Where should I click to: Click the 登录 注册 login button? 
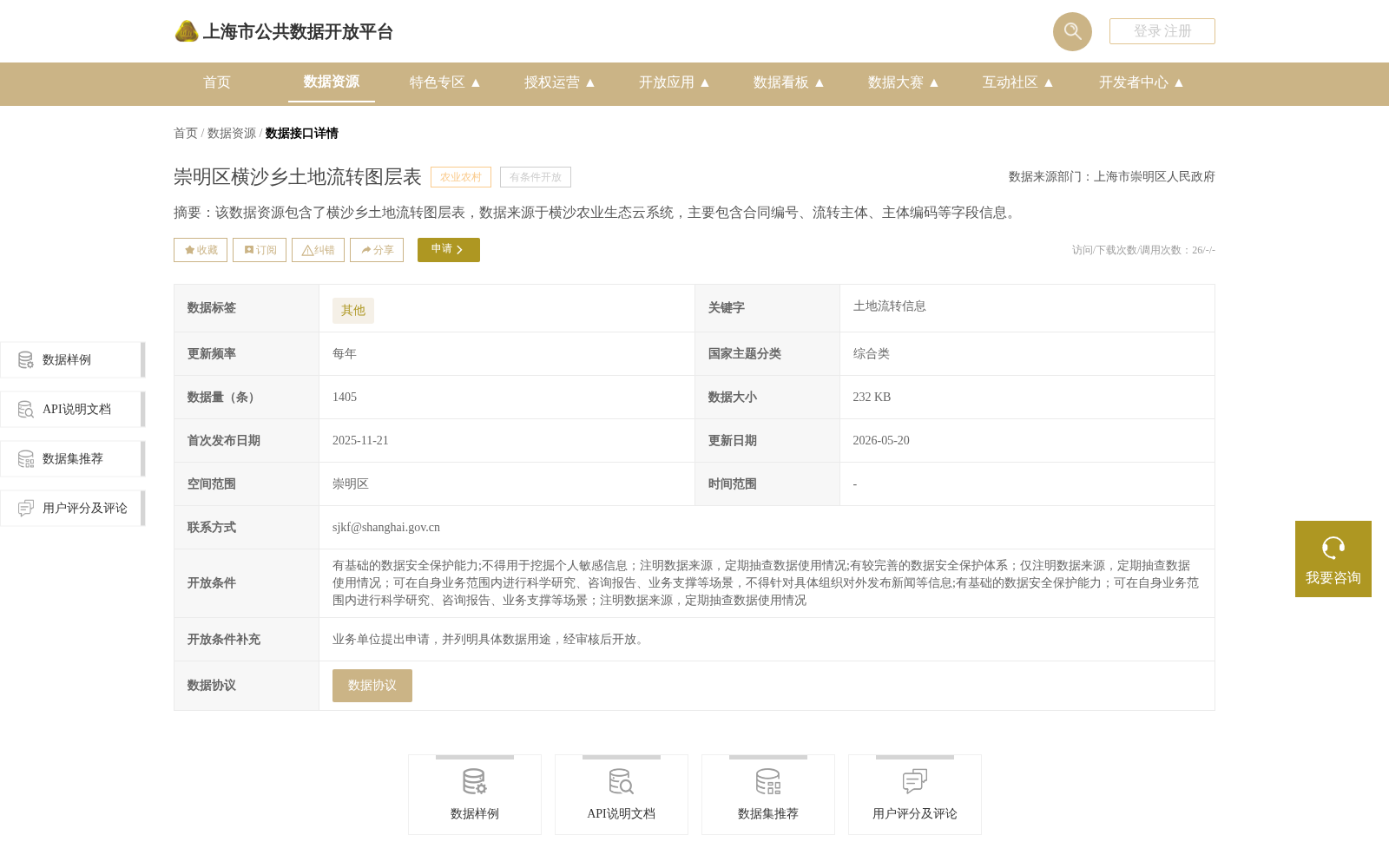click(1162, 31)
